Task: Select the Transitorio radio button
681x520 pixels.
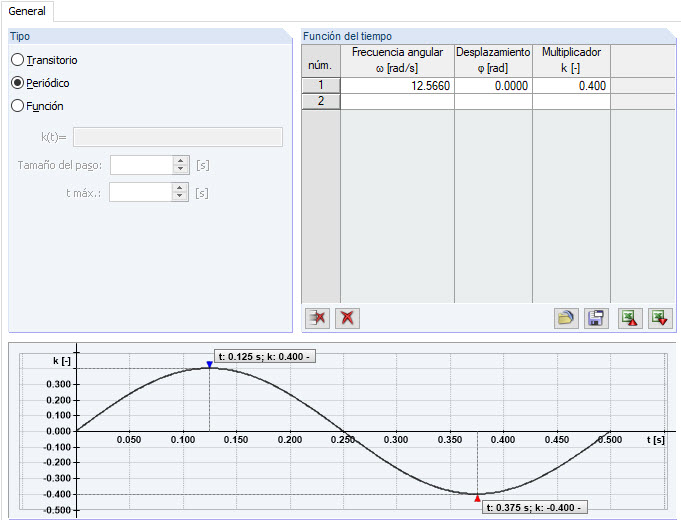Action: point(17,60)
